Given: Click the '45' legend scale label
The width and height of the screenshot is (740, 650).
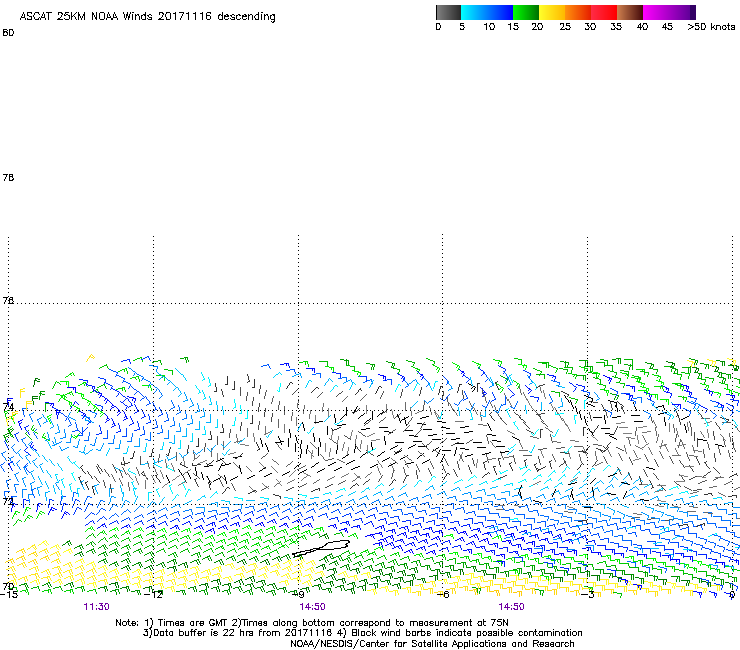Looking at the screenshot, I should pos(667,27).
